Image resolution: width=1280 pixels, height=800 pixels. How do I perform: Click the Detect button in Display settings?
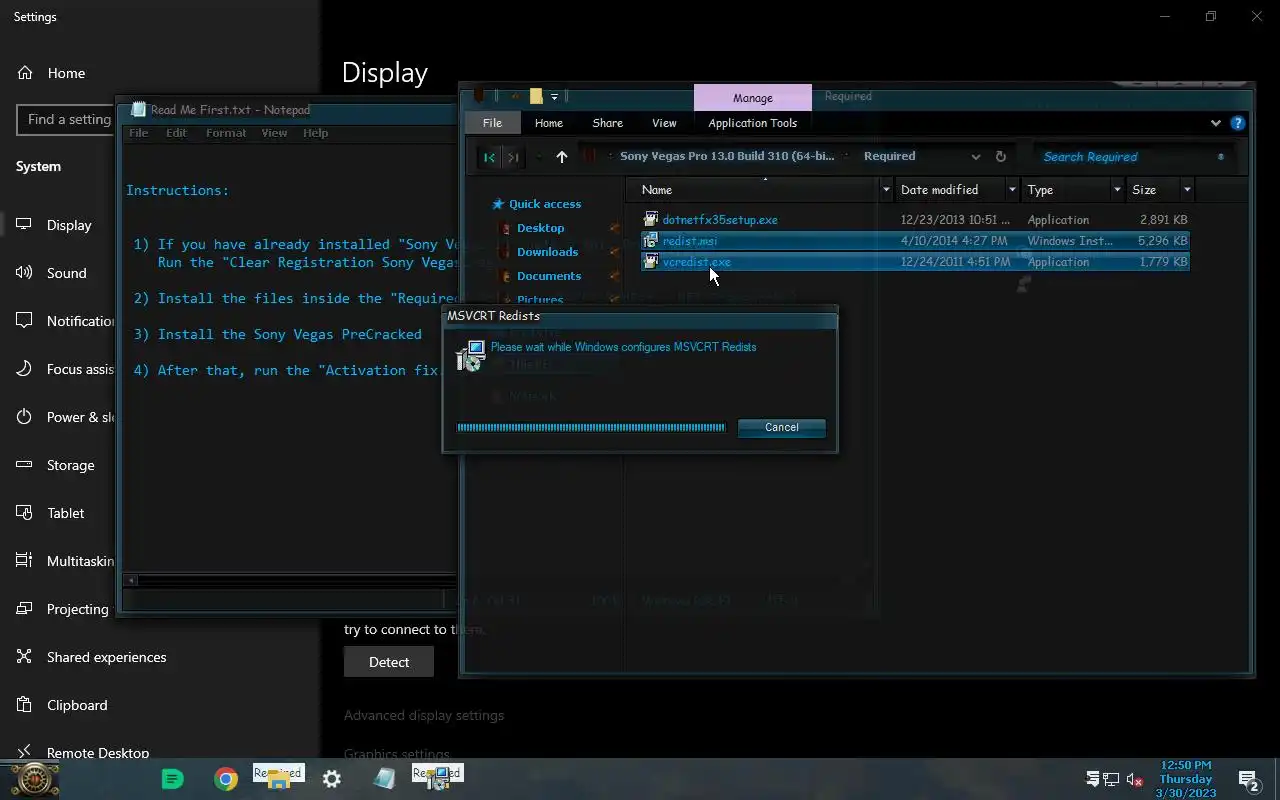[x=389, y=662]
